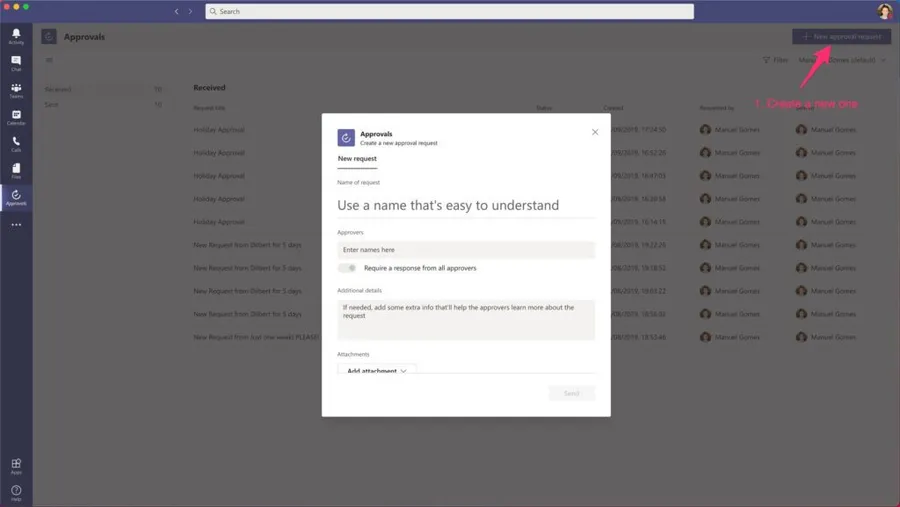Click the Name of request field

click(x=465, y=205)
